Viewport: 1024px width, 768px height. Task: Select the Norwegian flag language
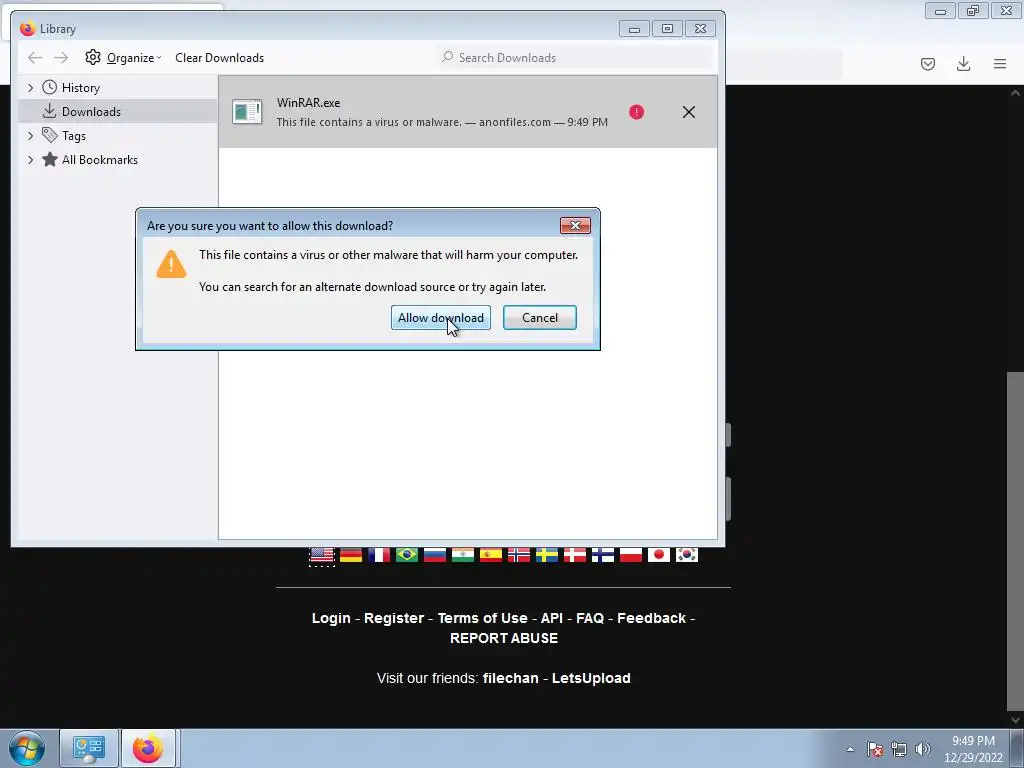pos(519,555)
